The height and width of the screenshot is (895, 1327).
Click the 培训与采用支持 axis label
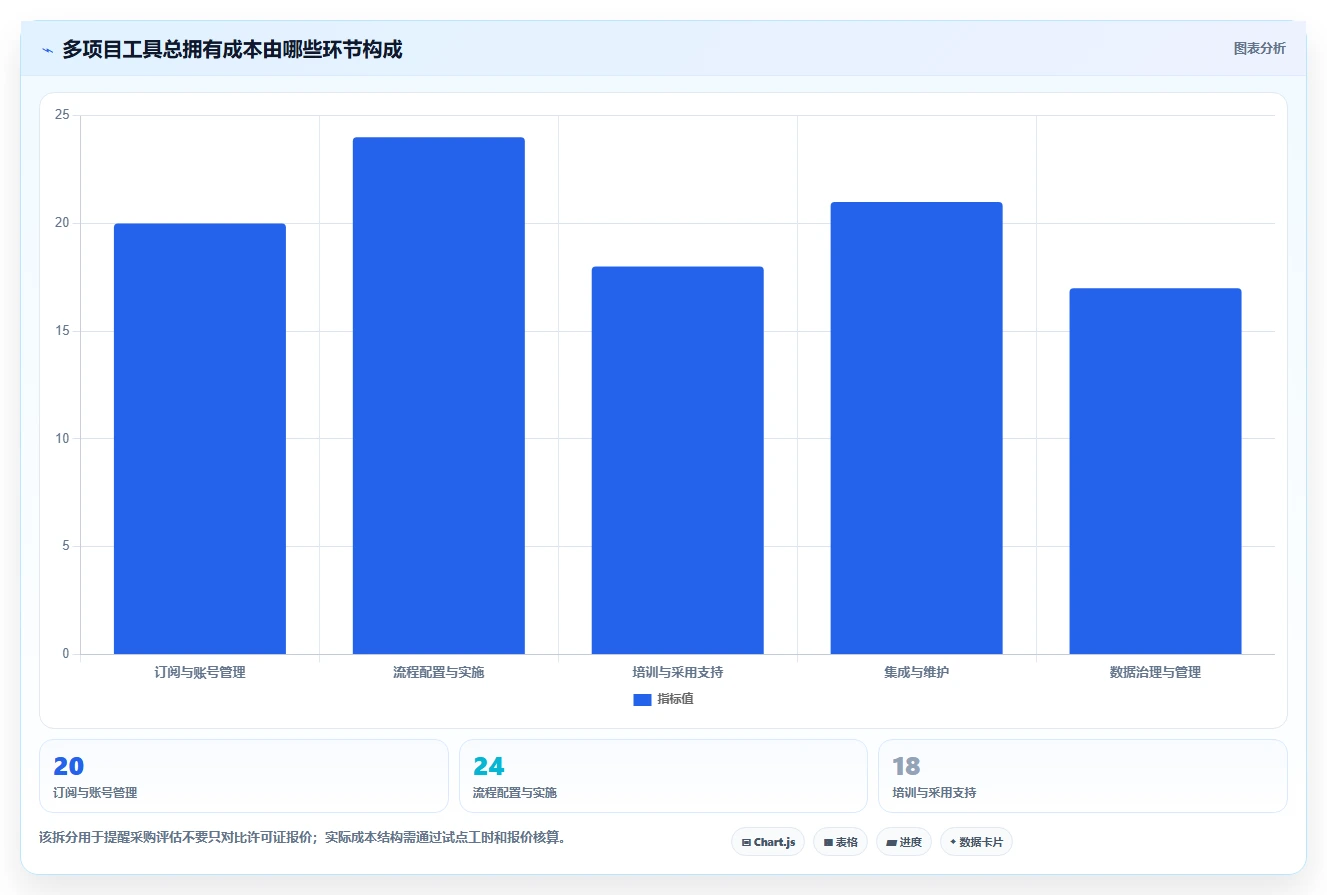(x=678, y=673)
